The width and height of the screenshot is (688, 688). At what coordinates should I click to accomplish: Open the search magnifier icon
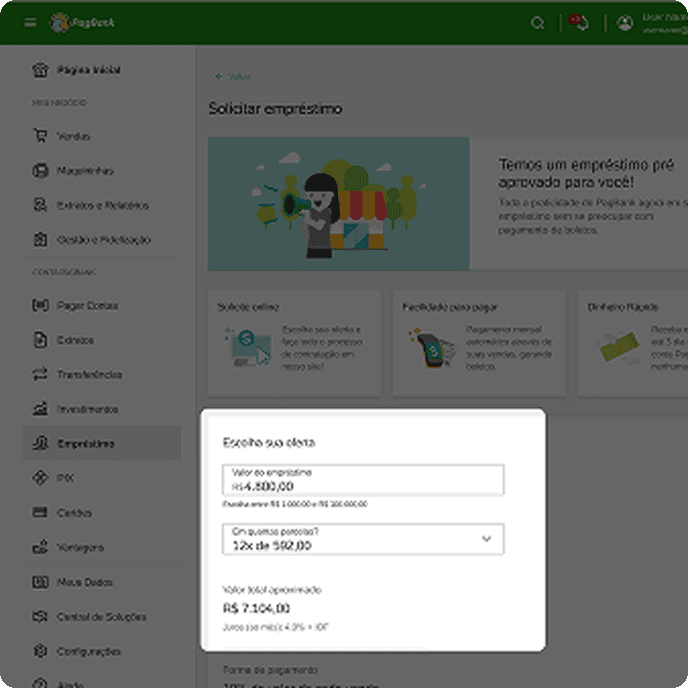(538, 23)
